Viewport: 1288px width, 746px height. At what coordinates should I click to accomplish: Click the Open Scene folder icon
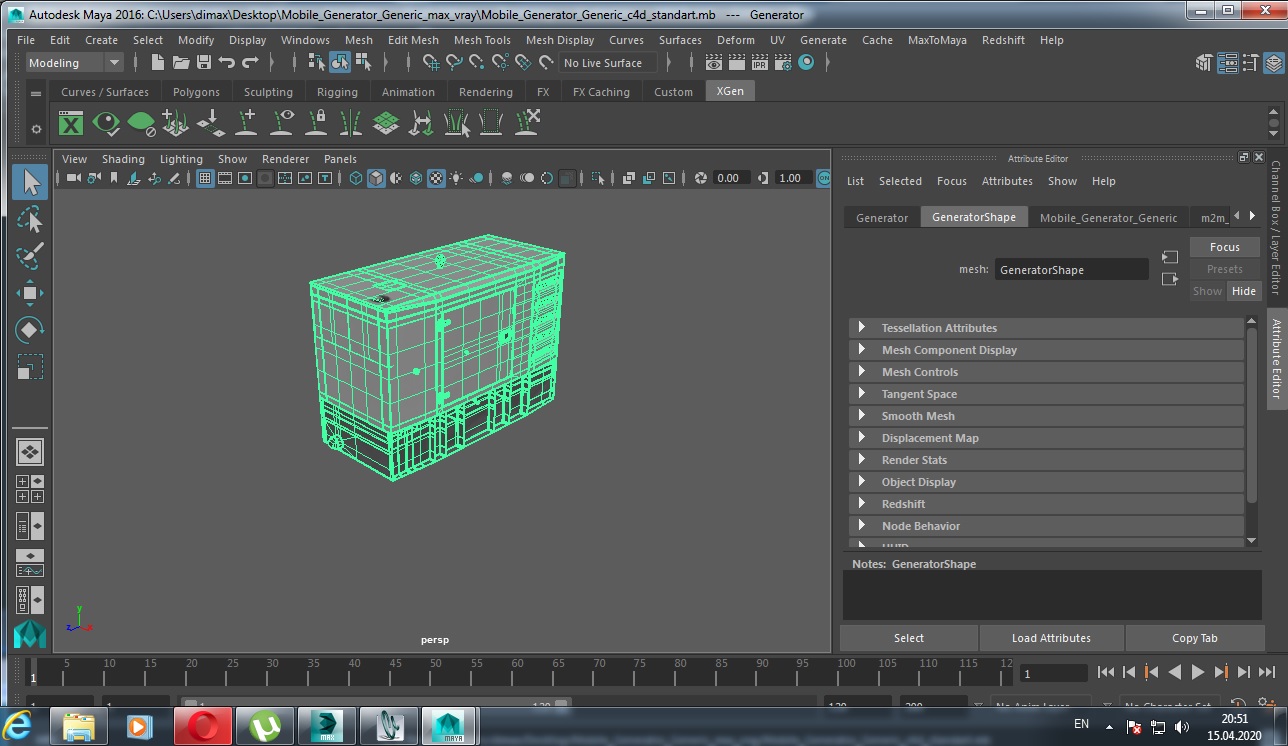(181, 62)
